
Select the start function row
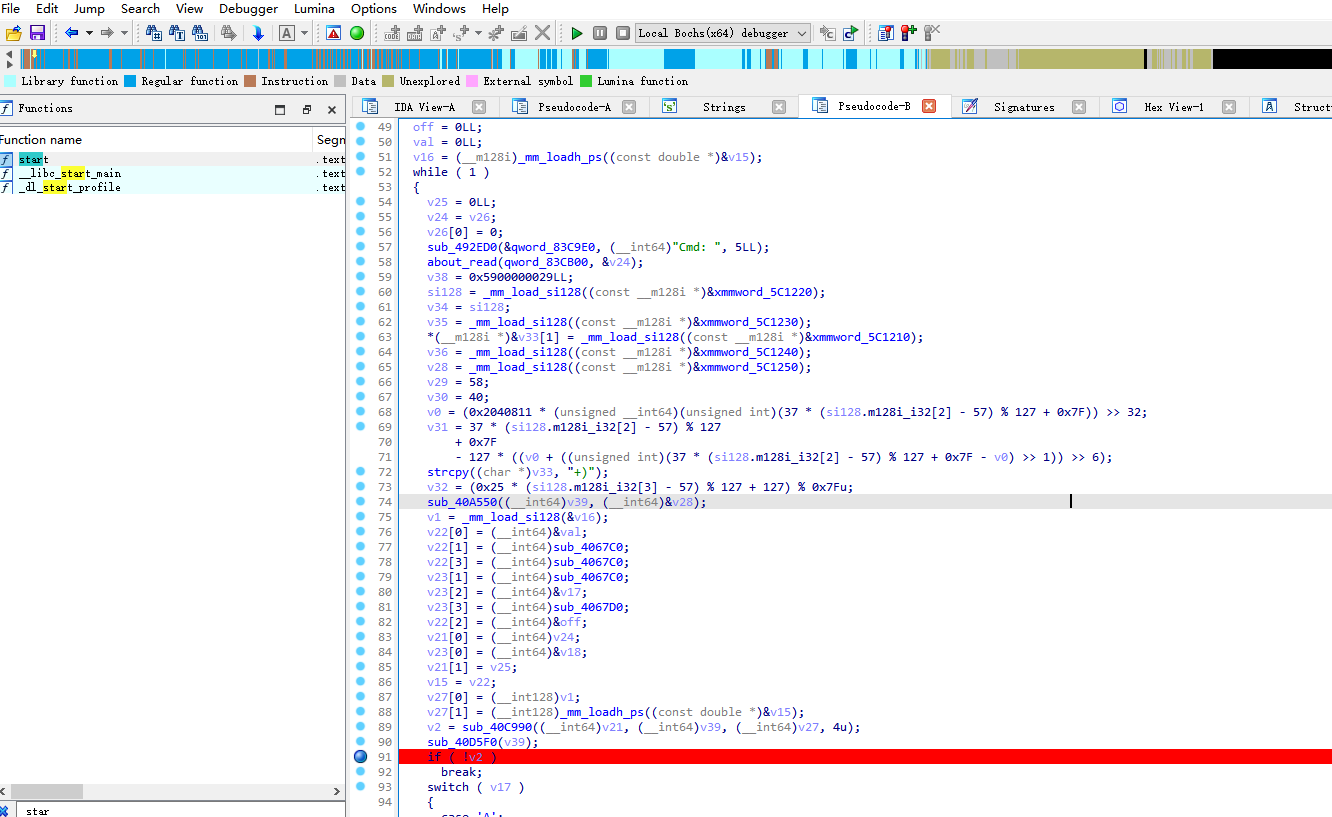172,159
